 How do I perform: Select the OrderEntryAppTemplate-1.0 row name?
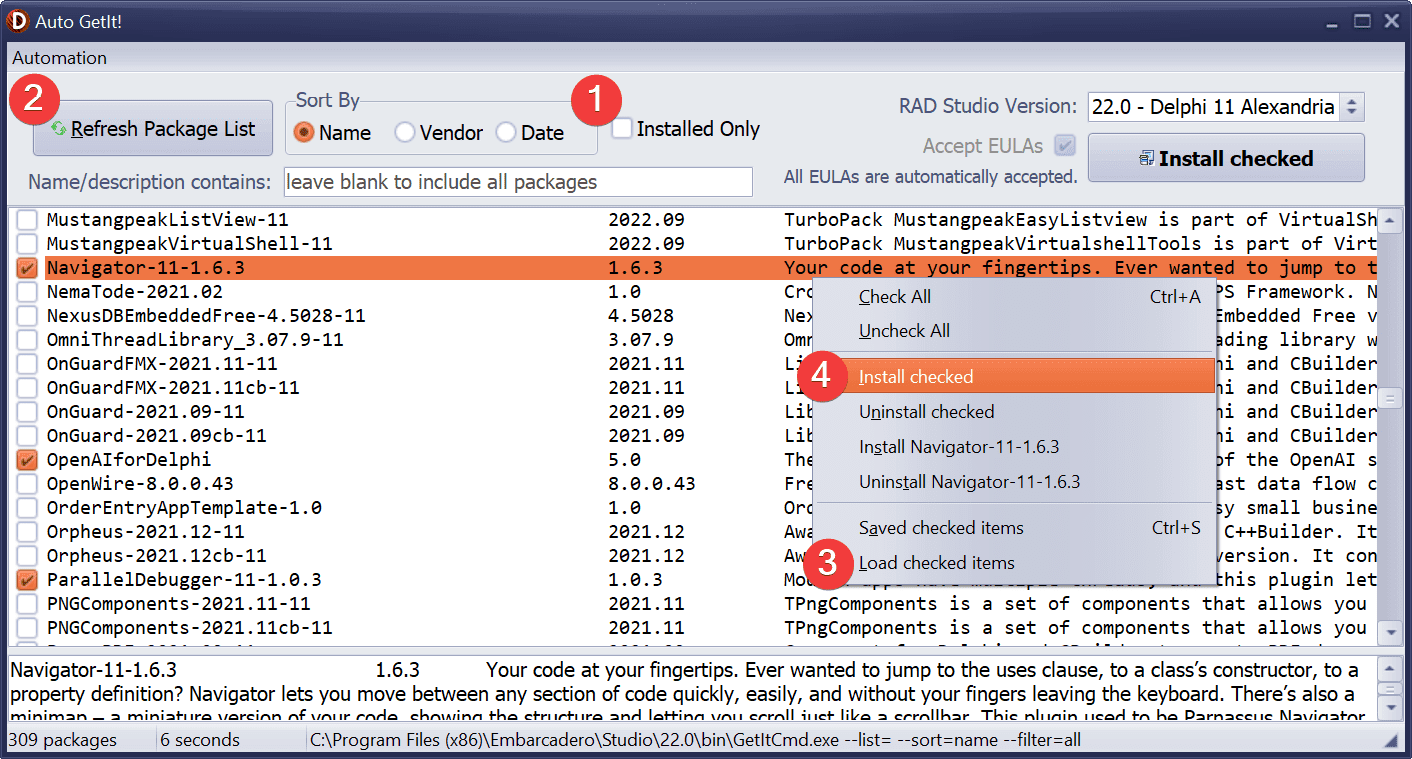[184, 508]
